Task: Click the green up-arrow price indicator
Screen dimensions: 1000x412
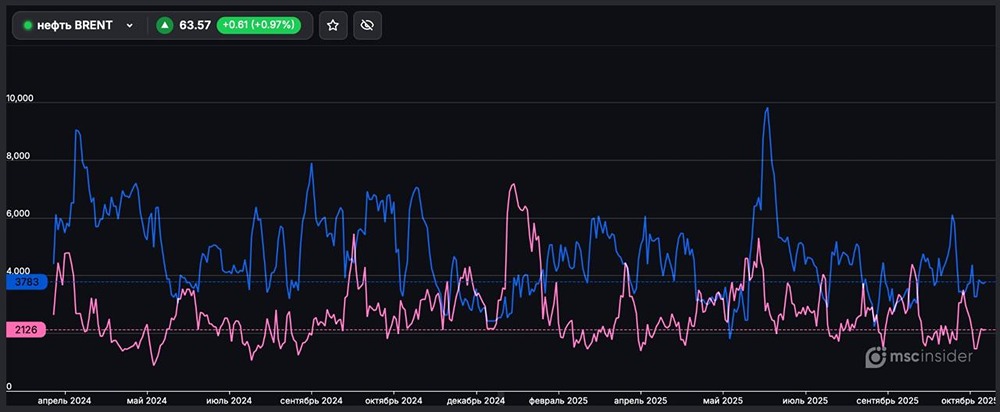Action: coord(165,25)
